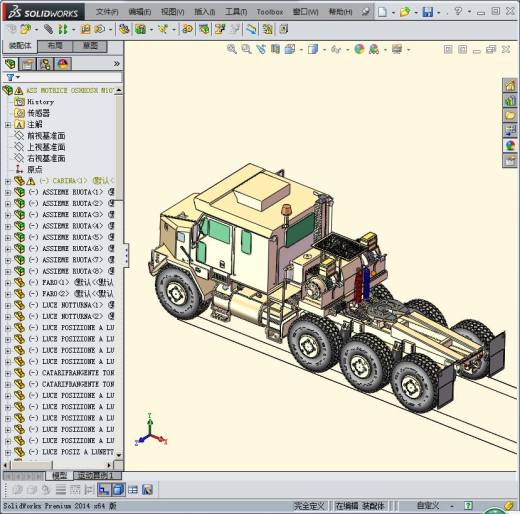Click the New document icon

point(382,12)
